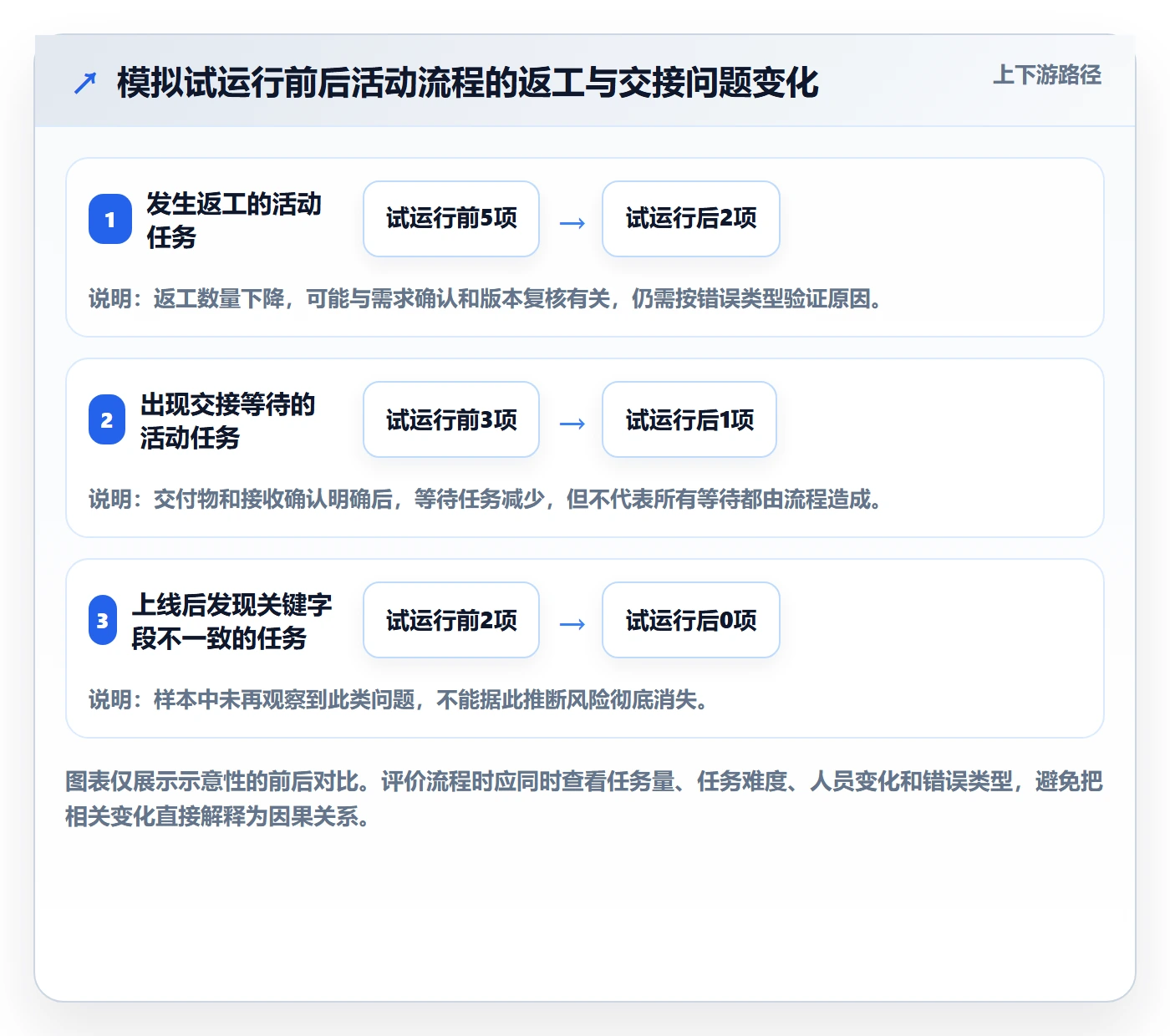The height and width of the screenshot is (1036, 1170).
Task: Click the 试运行后0项 box
Action: point(691,620)
